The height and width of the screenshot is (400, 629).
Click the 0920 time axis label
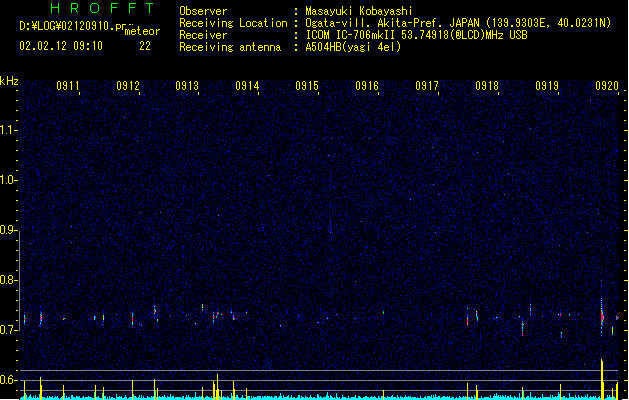(607, 86)
